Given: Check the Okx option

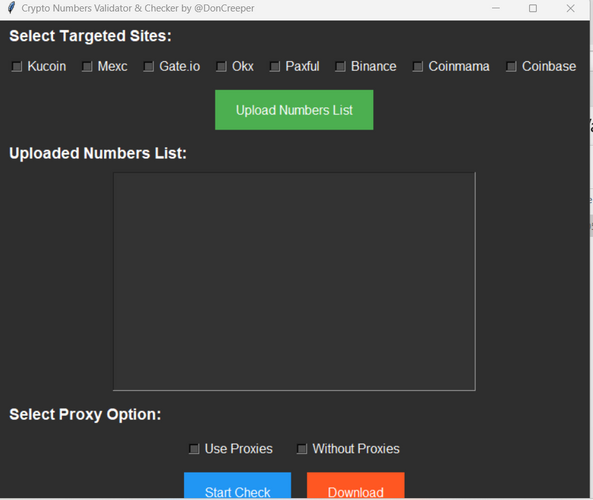Looking at the screenshot, I should [x=221, y=67].
